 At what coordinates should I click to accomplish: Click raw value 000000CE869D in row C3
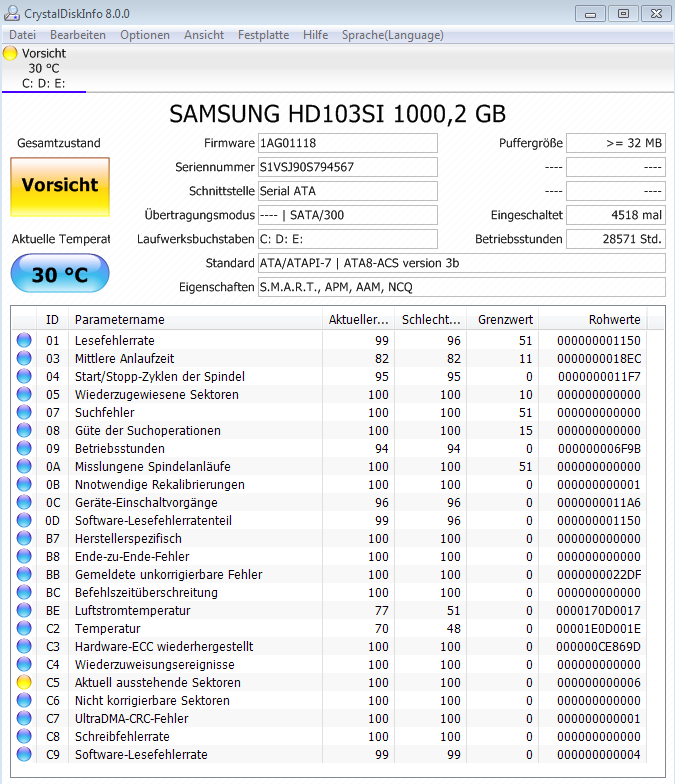pyautogui.click(x=598, y=646)
